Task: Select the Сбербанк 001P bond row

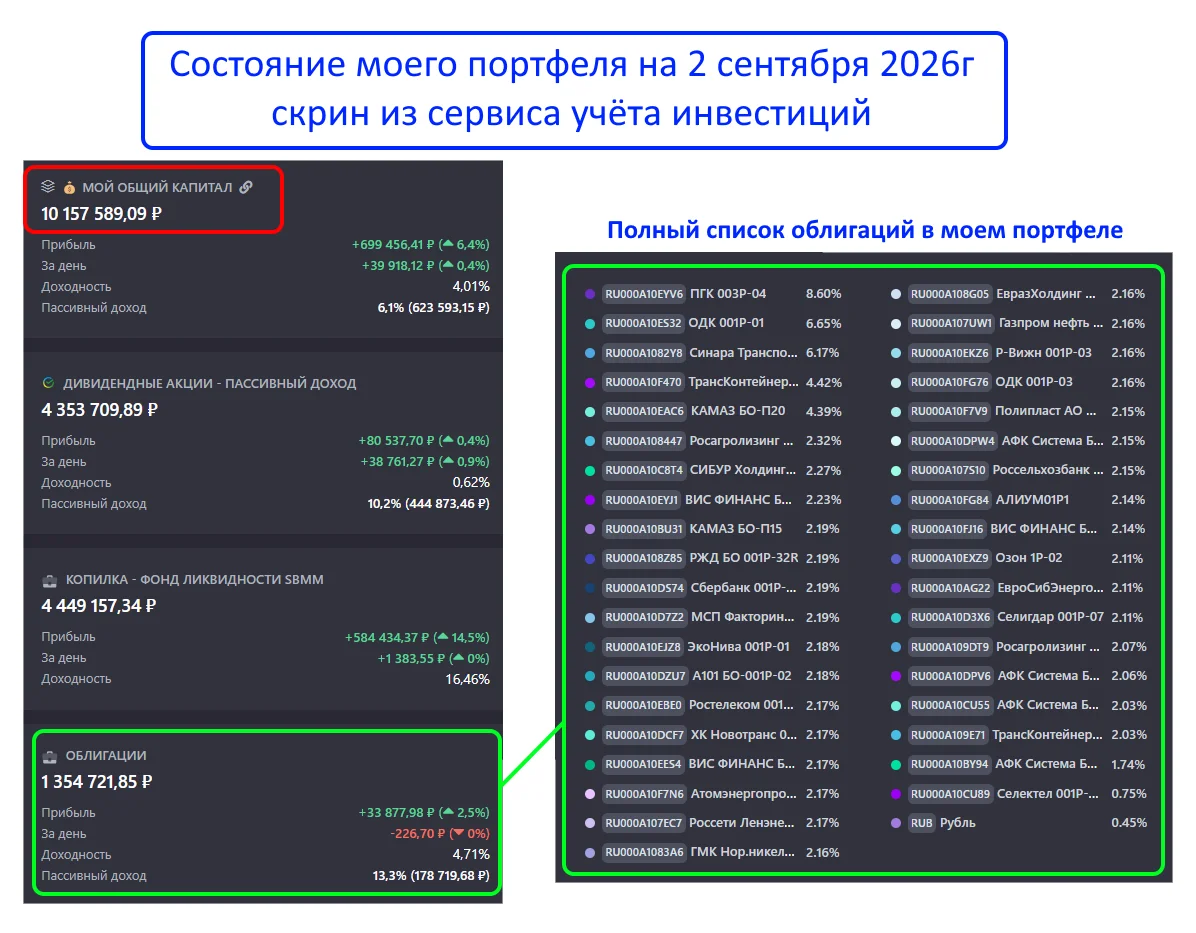Action: point(743,588)
